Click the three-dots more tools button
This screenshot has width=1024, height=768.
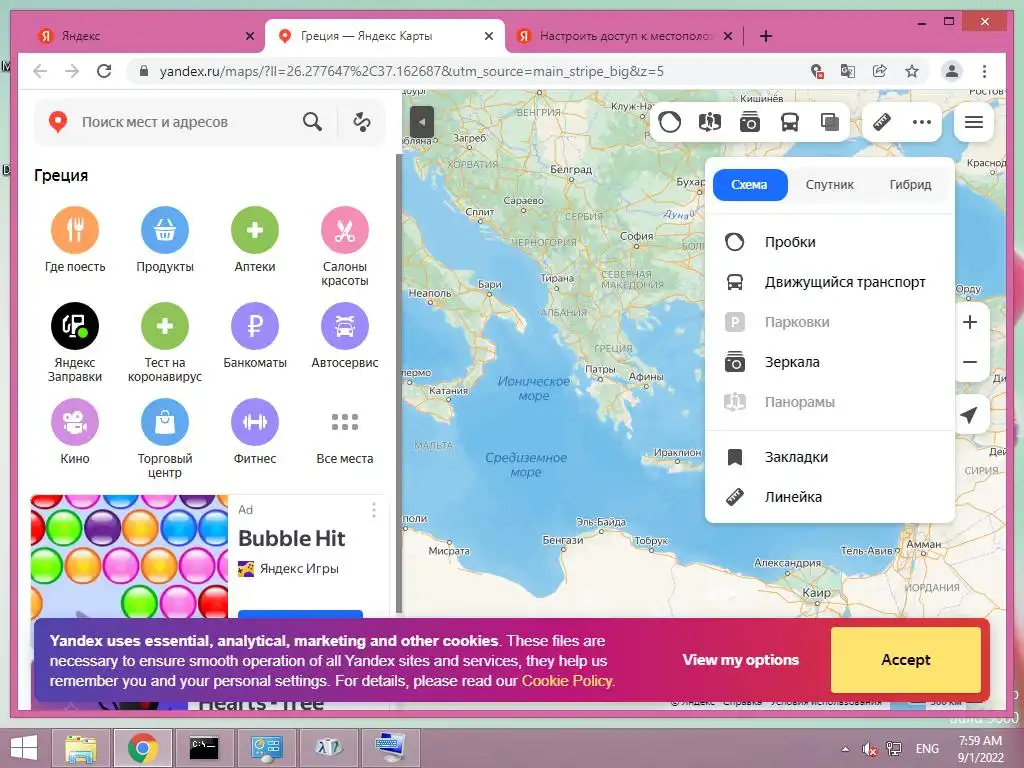(921, 121)
